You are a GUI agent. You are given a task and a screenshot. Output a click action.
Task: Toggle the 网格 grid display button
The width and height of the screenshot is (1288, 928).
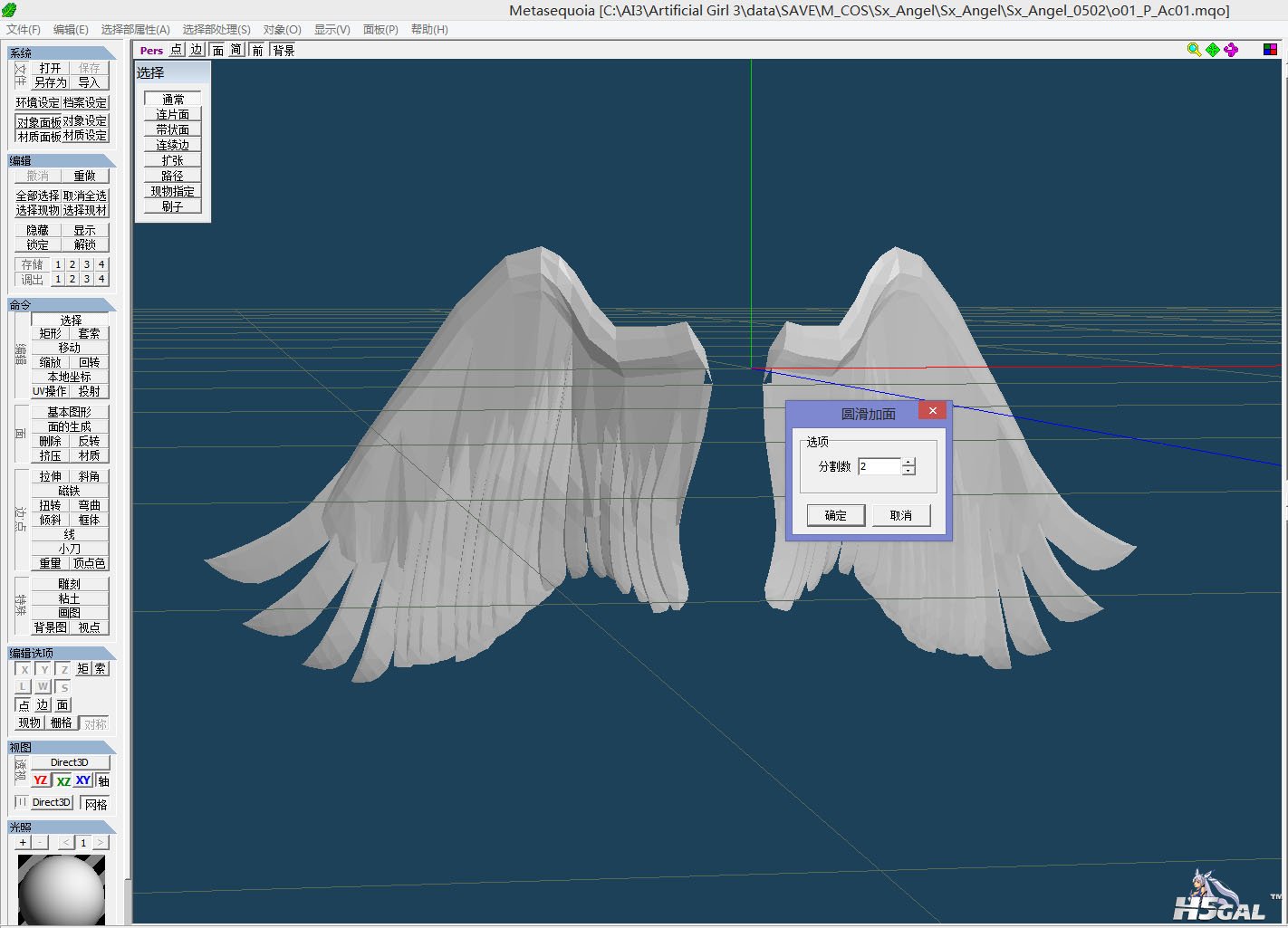pyautogui.click(x=95, y=804)
